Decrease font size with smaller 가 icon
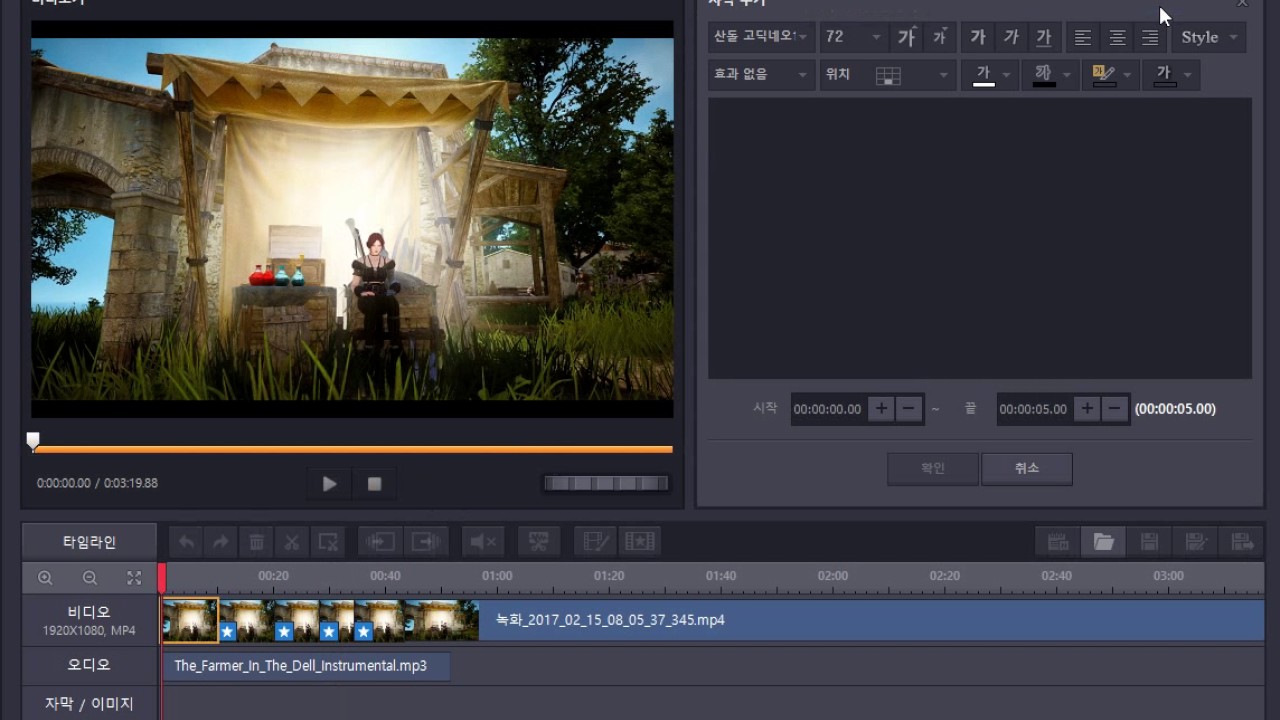Screen dimensions: 1280x720 tap(939, 37)
